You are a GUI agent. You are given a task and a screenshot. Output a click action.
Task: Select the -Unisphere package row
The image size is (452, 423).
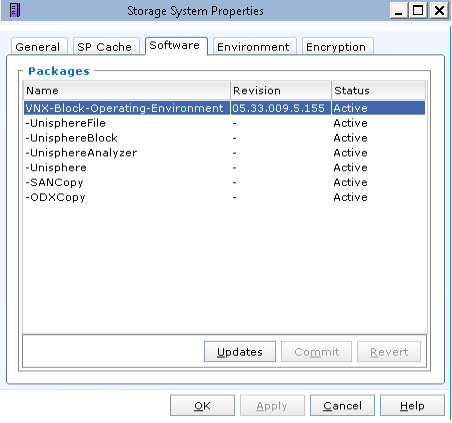[224, 167]
